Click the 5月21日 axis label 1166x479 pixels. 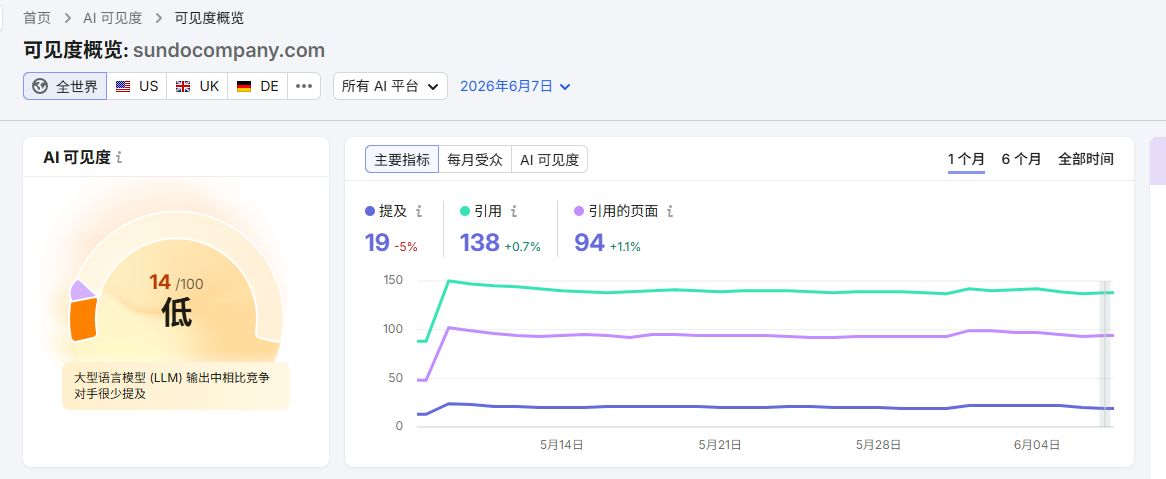click(x=720, y=445)
